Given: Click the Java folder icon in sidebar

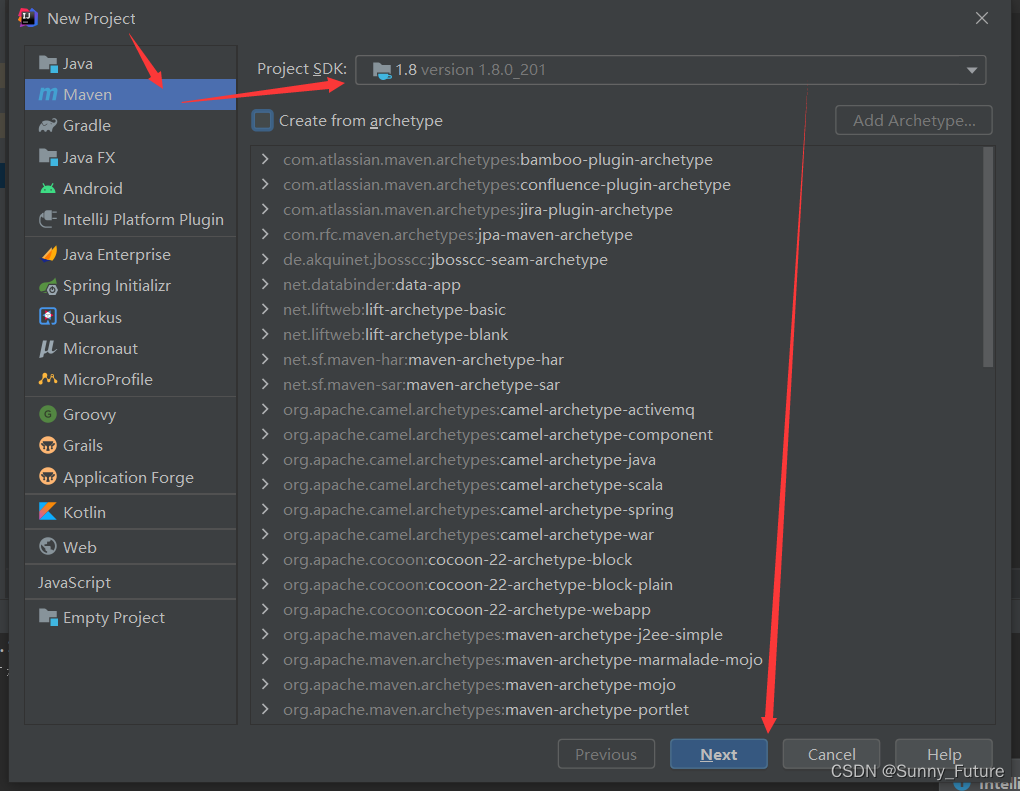Looking at the screenshot, I should tap(48, 64).
